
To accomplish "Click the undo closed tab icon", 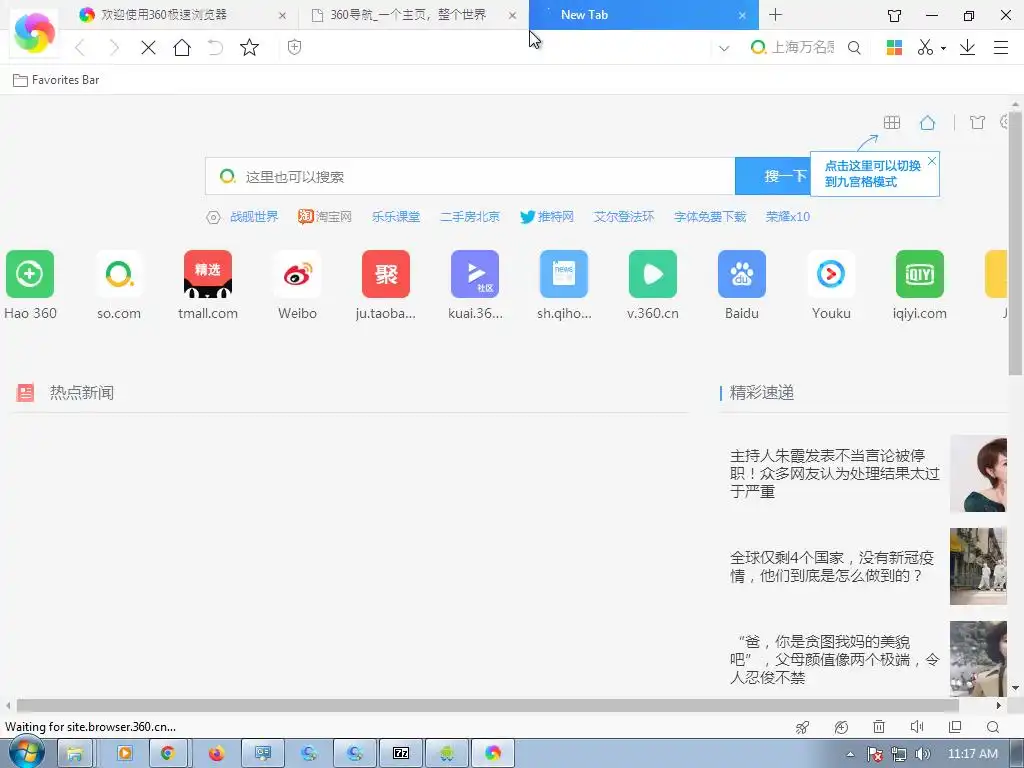I will coord(216,47).
